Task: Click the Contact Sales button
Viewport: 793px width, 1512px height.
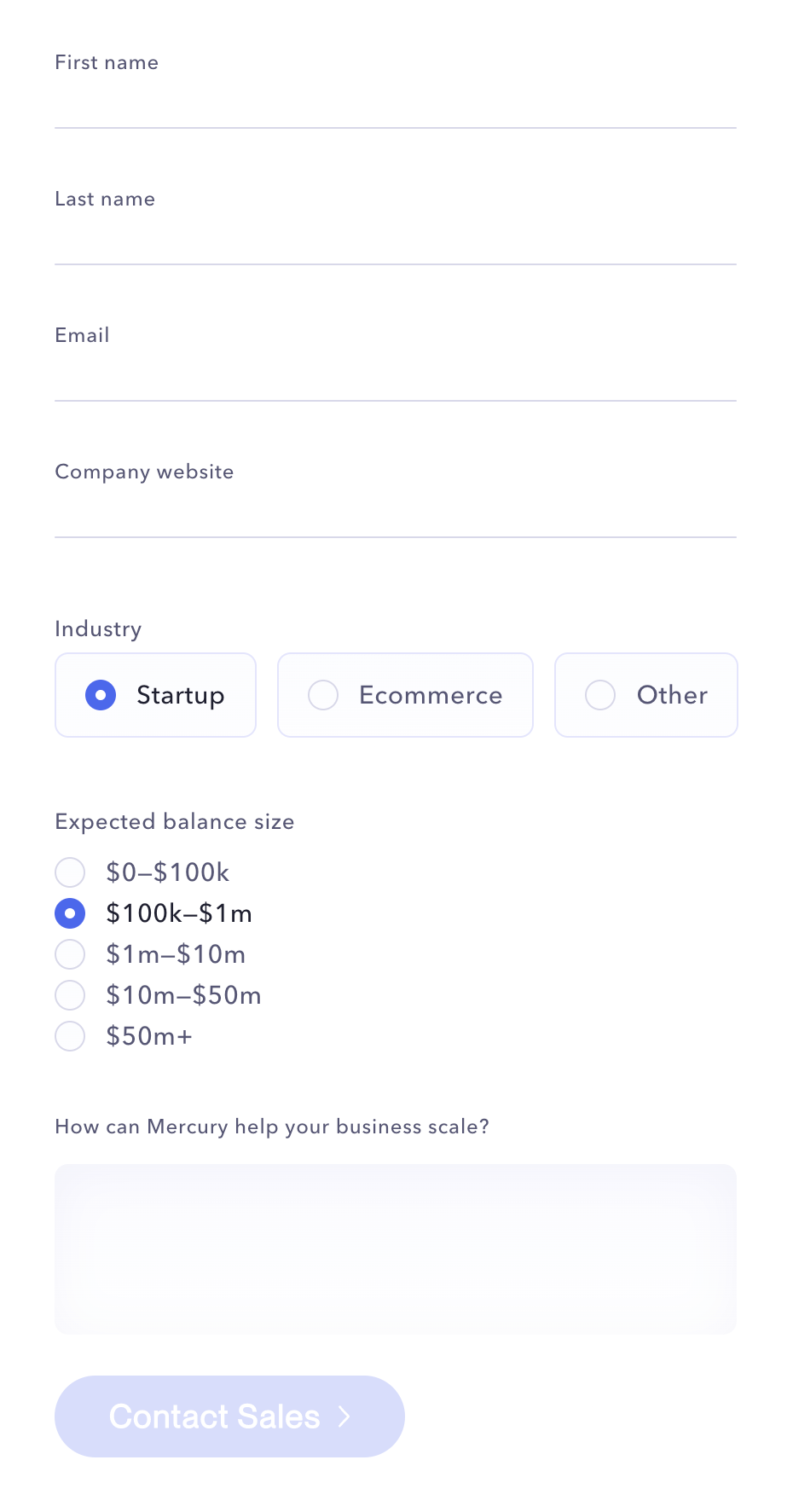Action: point(229,1416)
